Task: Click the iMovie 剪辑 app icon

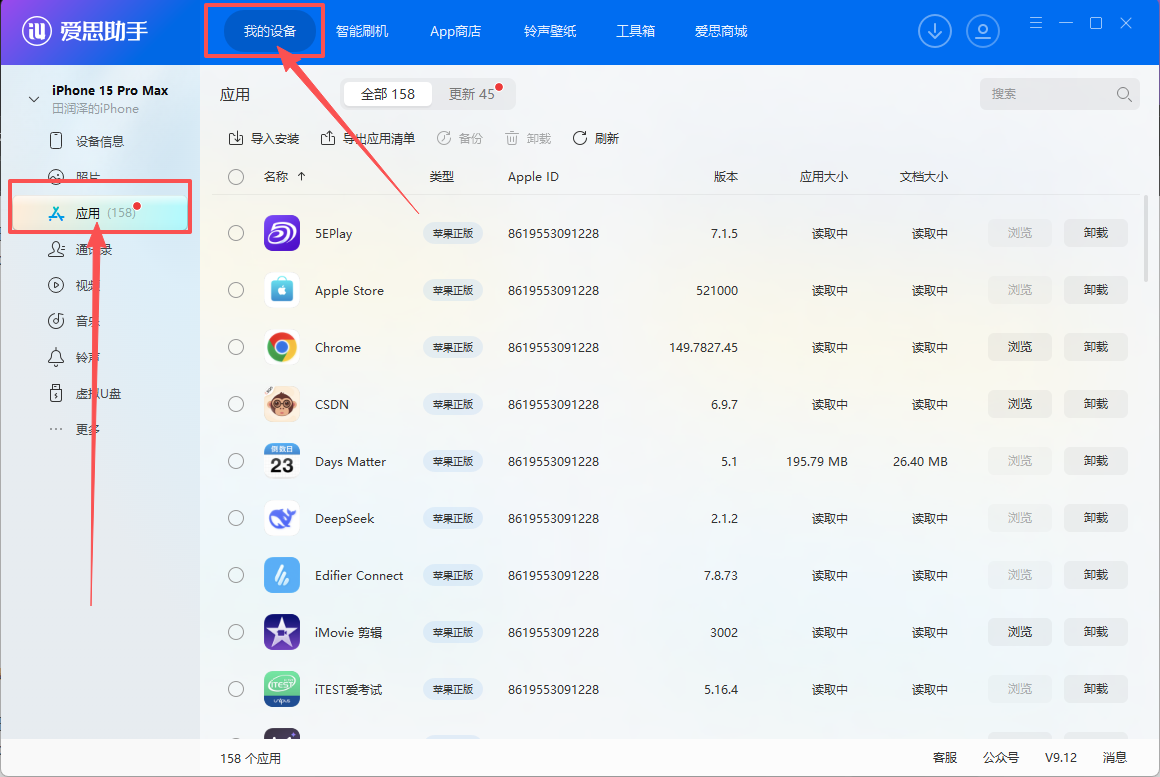Action: coord(282,632)
